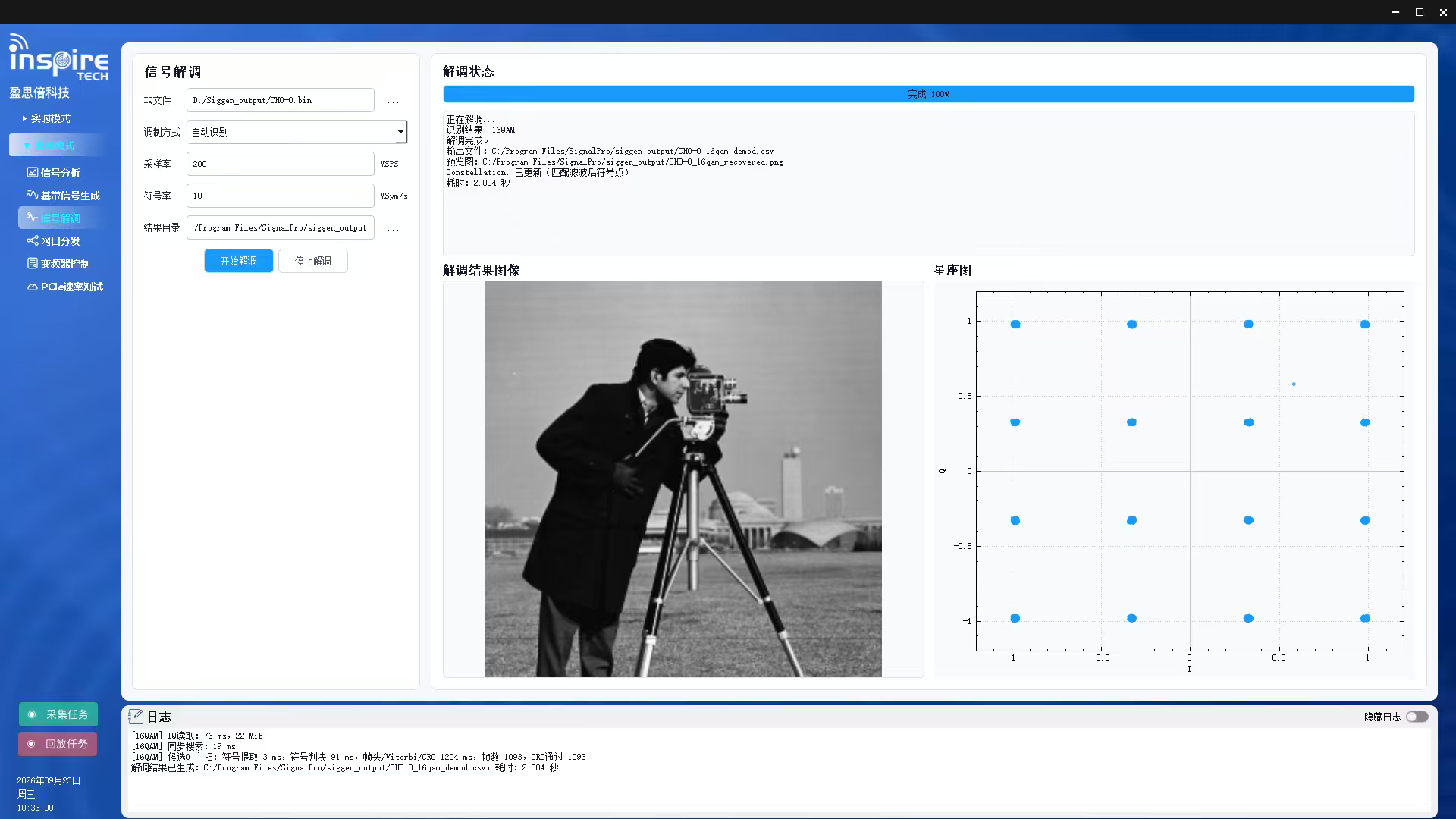Click the 停止解调 button

[313, 261]
